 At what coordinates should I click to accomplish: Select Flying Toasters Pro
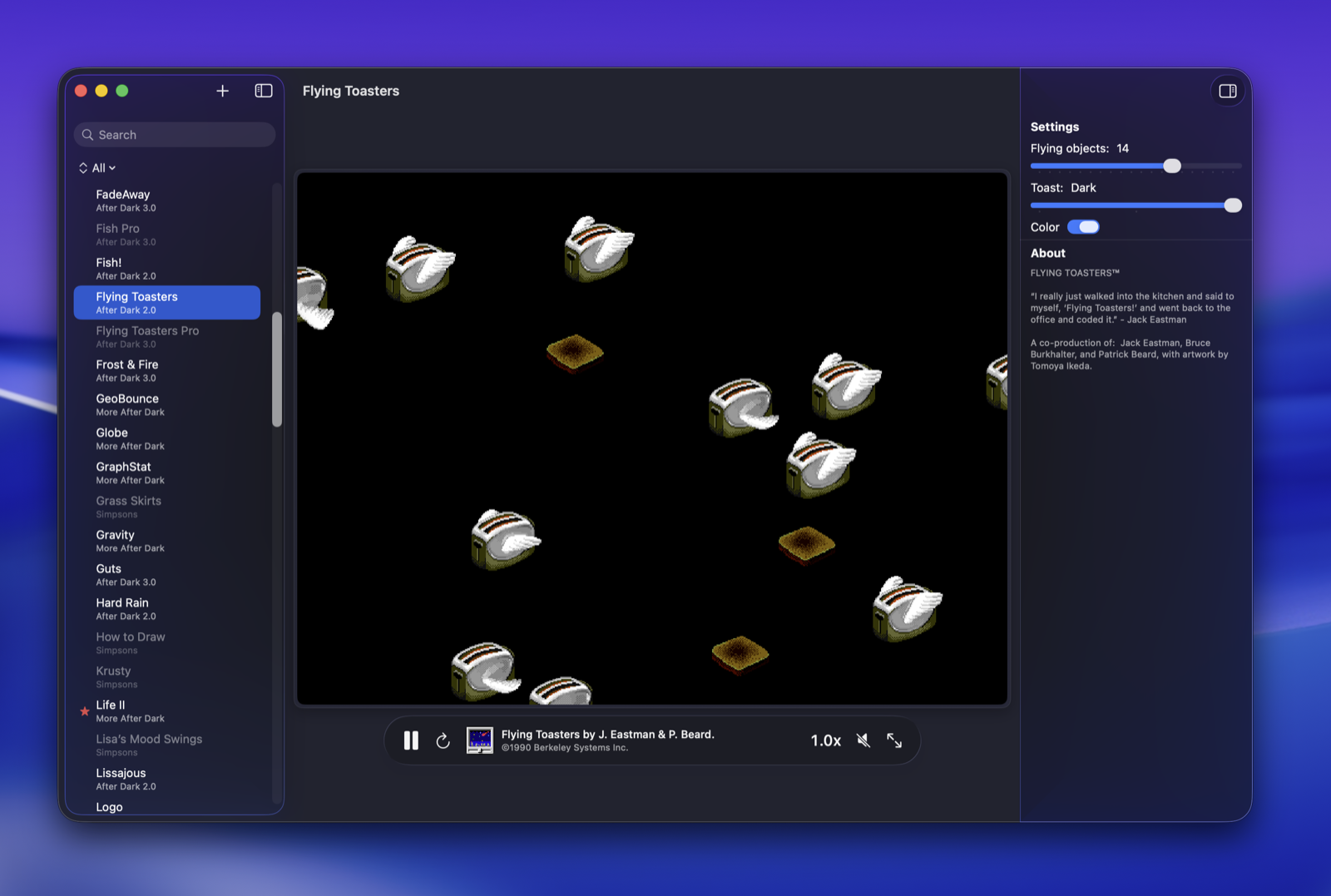(167, 337)
